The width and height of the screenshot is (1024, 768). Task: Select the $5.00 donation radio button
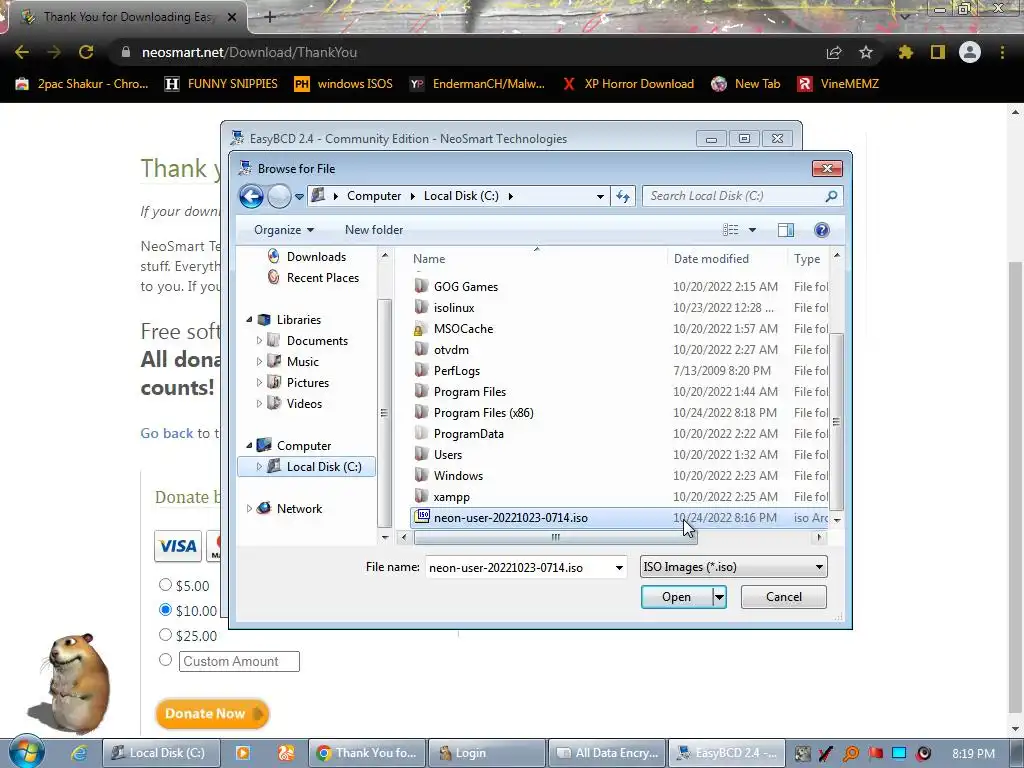pyautogui.click(x=165, y=584)
